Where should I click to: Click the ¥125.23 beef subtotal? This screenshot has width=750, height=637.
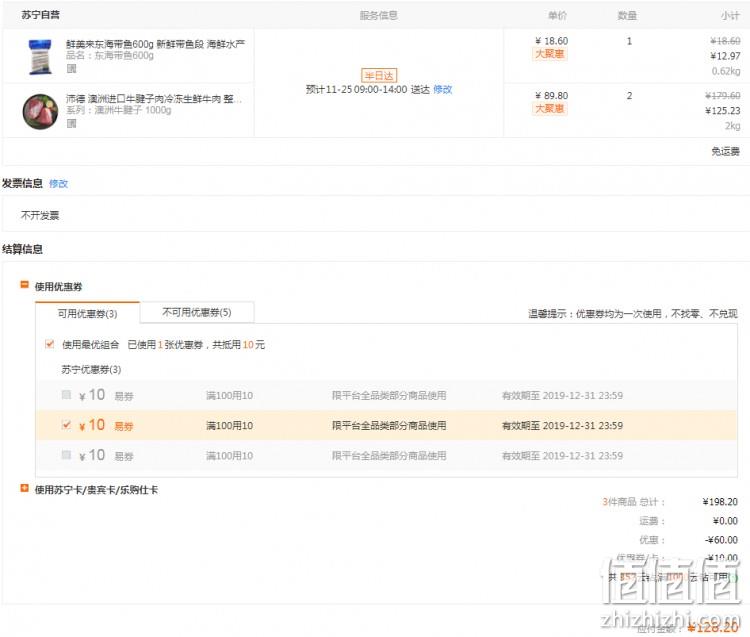click(723, 111)
